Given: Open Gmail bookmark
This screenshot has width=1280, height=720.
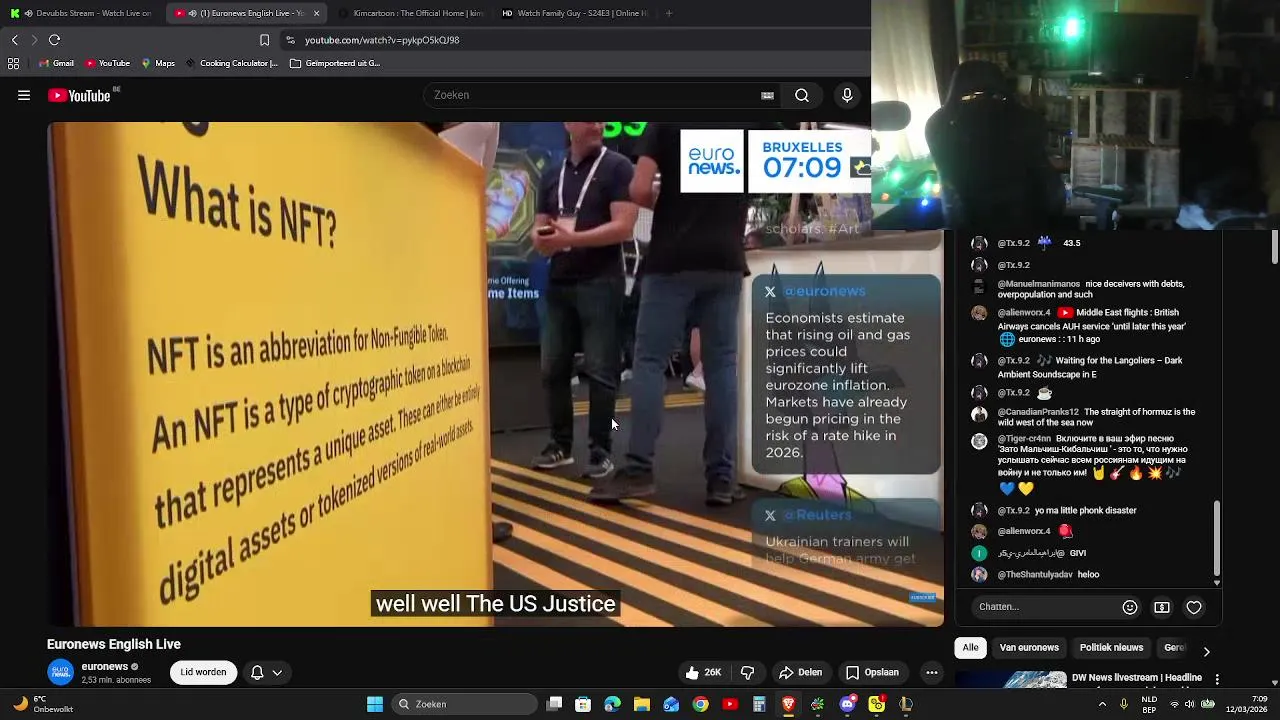Looking at the screenshot, I should click(56, 63).
